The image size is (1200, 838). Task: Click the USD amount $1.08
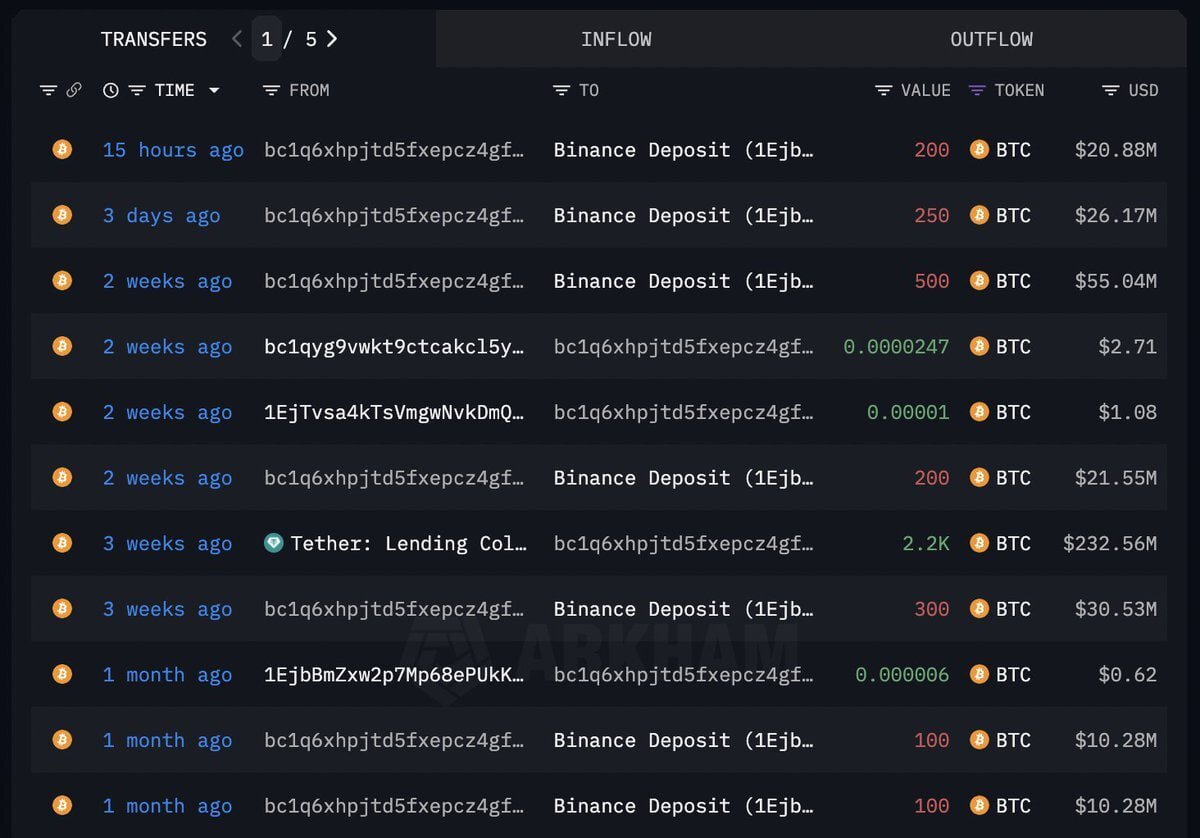click(x=1128, y=412)
